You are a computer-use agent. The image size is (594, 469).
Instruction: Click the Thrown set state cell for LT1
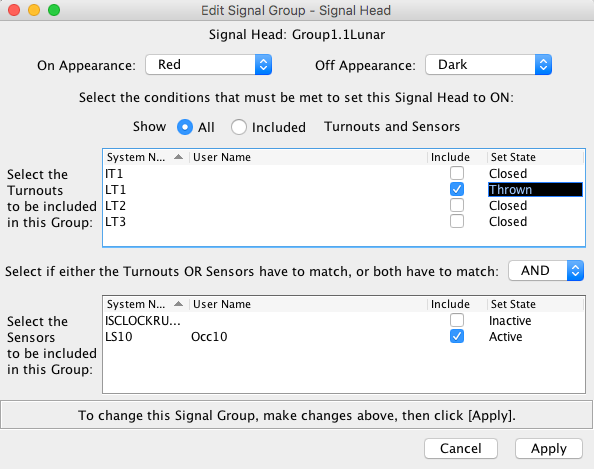tap(535, 189)
